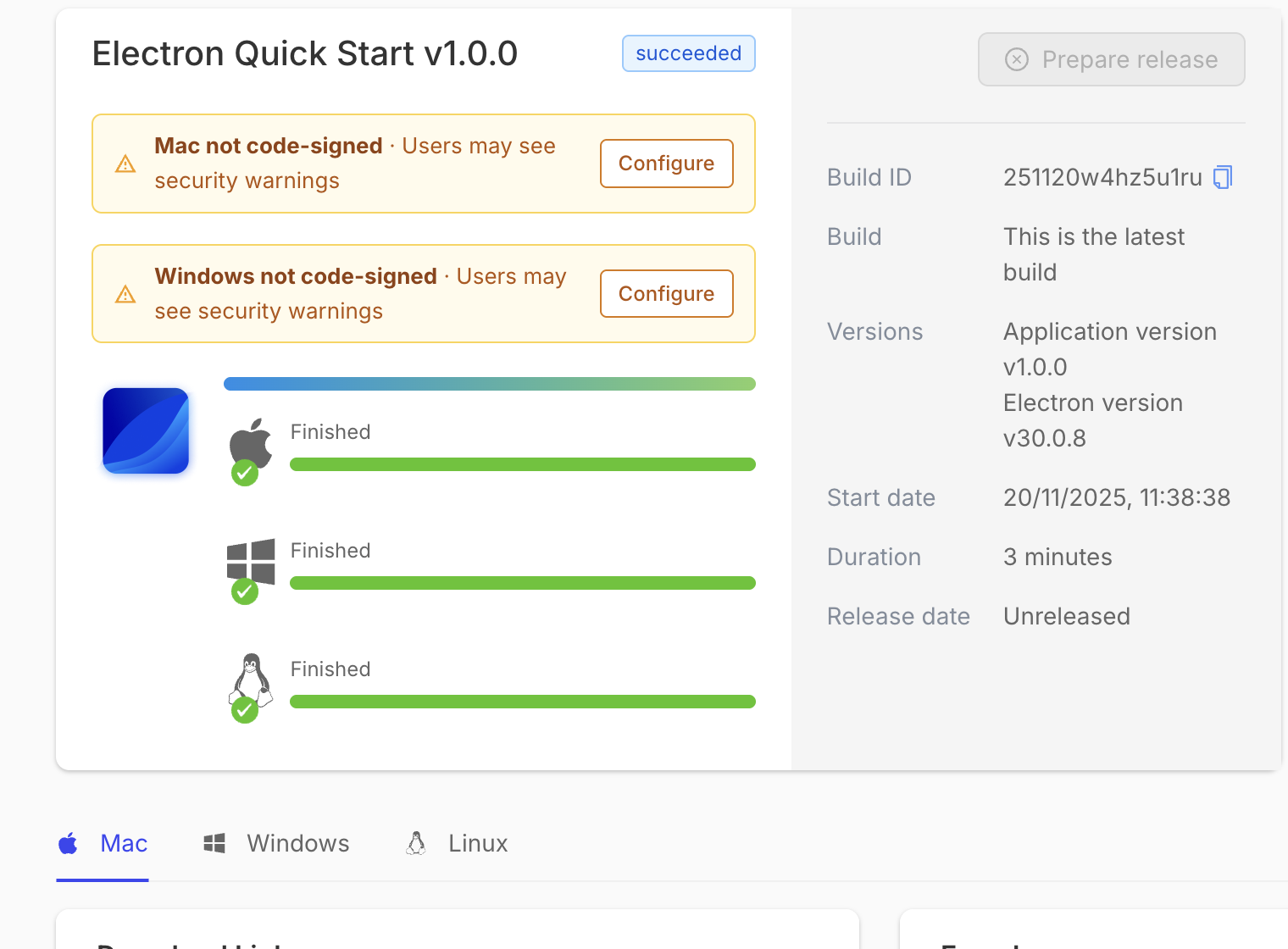The height and width of the screenshot is (949, 1288).
Task: Click the Windows platform build icon
Action: (251, 562)
